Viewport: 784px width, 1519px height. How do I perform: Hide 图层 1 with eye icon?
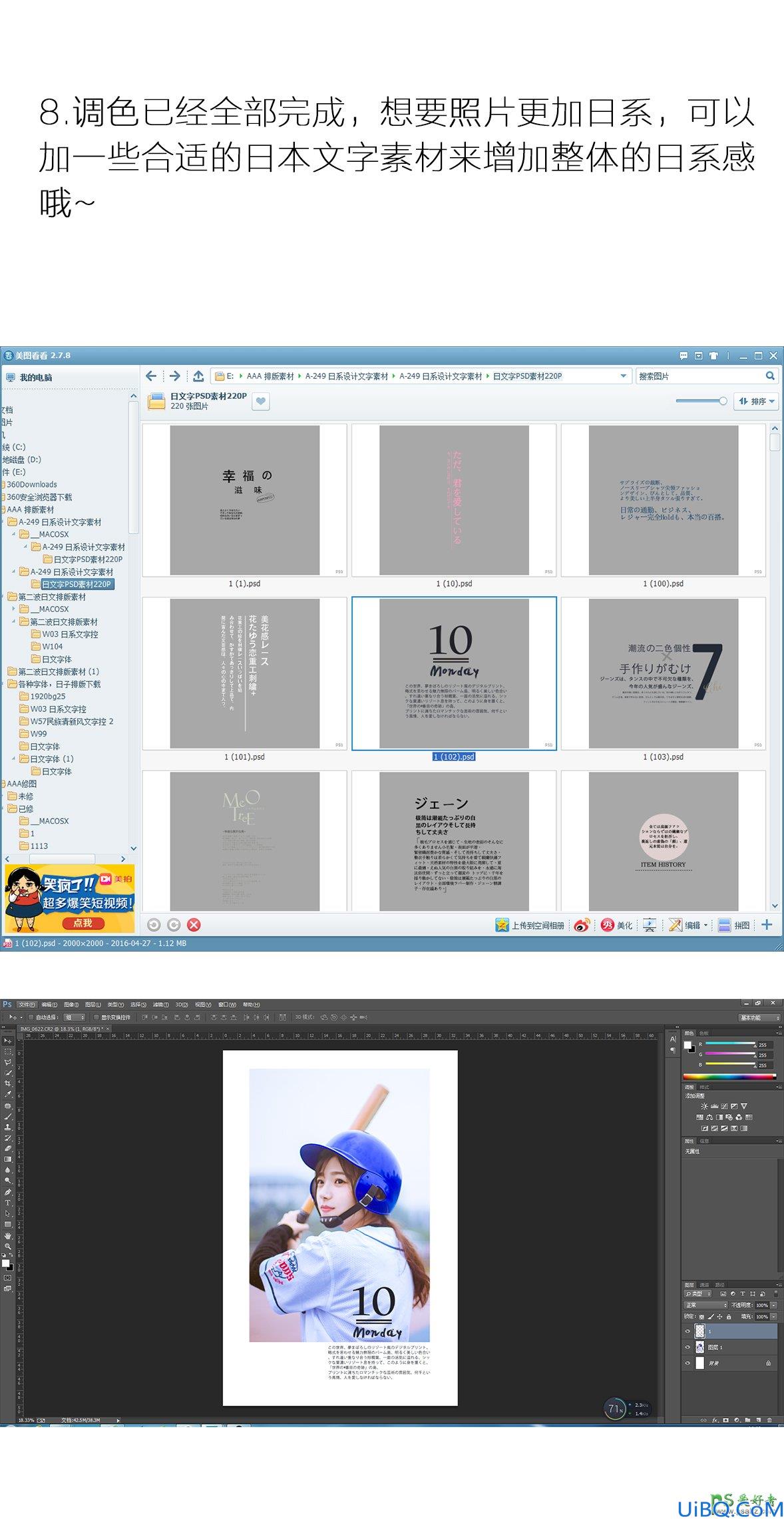click(x=687, y=1347)
